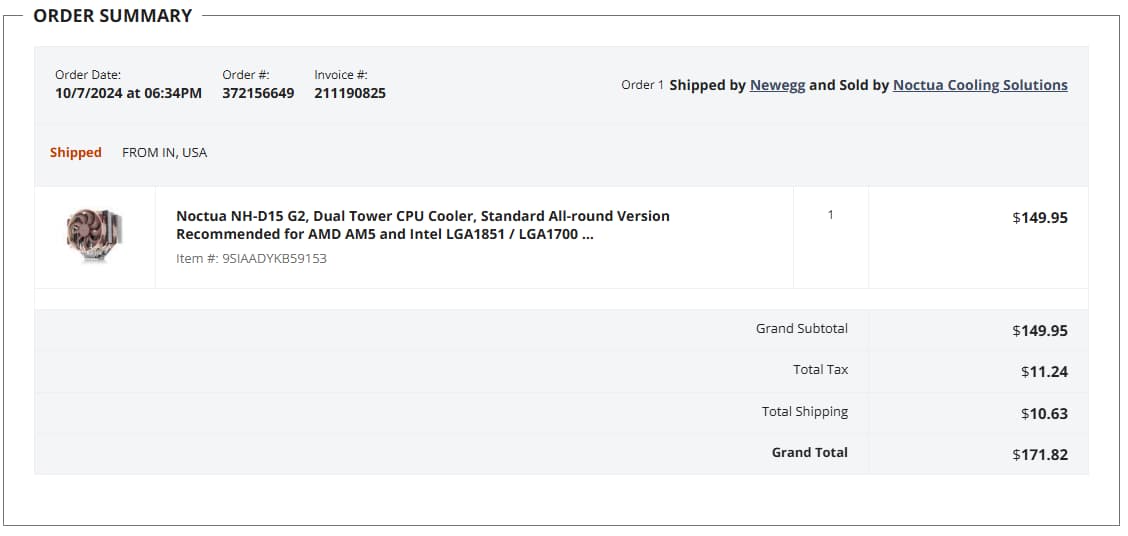Click the Noctua NH-D15 G2 cooler thumbnail
Image resolution: width=1128 pixels, height=536 pixels.
pyautogui.click(x=94, y=235)
